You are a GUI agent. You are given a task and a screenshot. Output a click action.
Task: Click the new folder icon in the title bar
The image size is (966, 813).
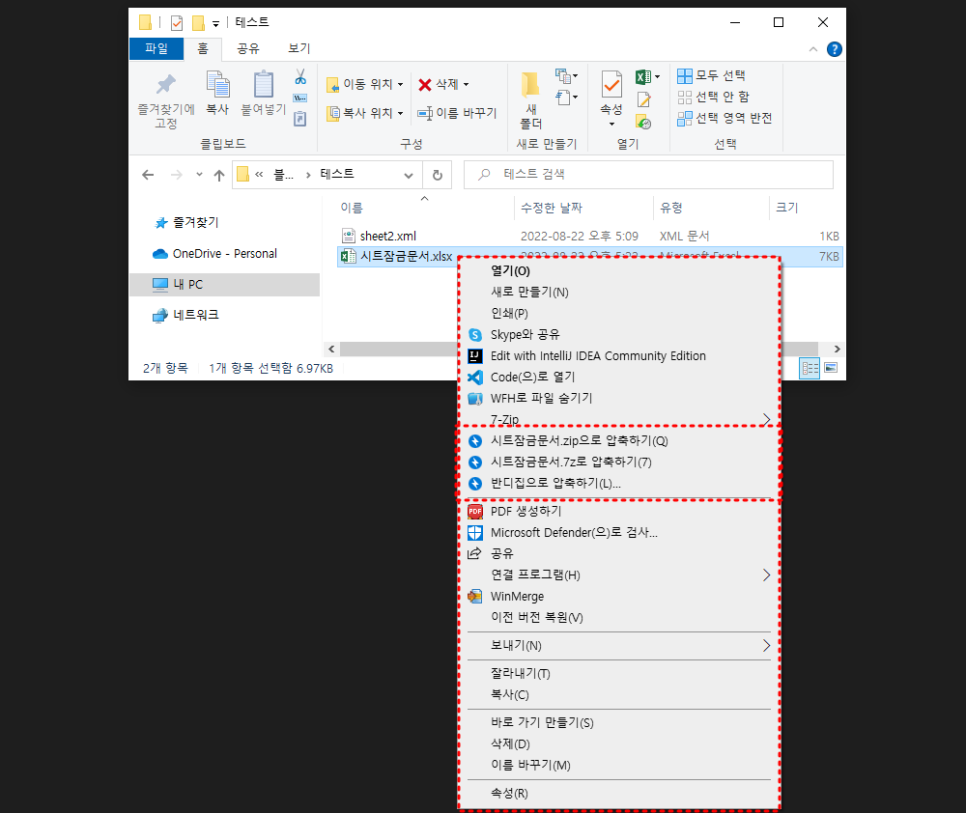[198, 23]
